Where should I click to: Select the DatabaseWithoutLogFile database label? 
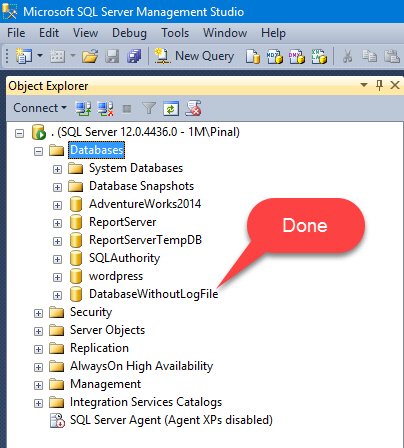[x=154, y=294]
